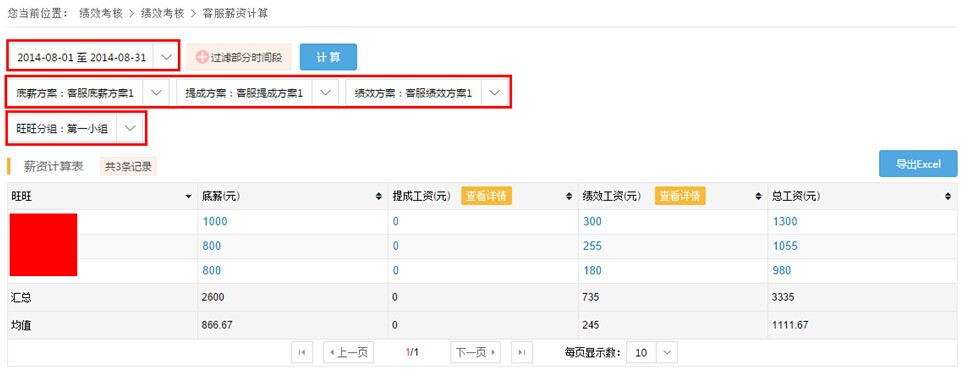Click 查看详情 beside 绩效工资
This screenshot has width=964, height=372.
(x=680, y=196)
